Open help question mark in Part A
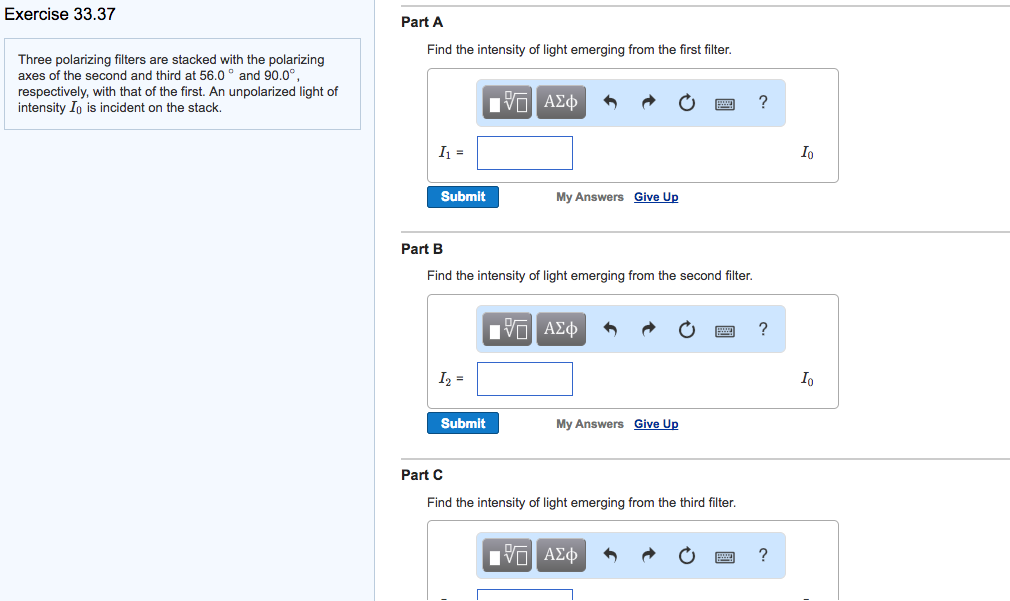Viewport: 1010px width, 601px height. point(764,102)
